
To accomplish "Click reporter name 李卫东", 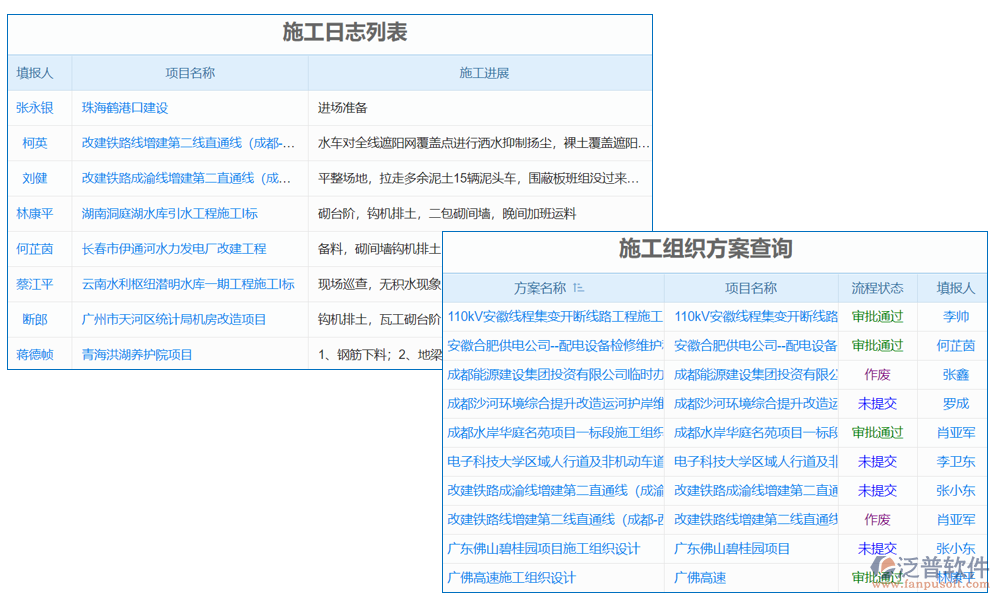I will 956,462.
